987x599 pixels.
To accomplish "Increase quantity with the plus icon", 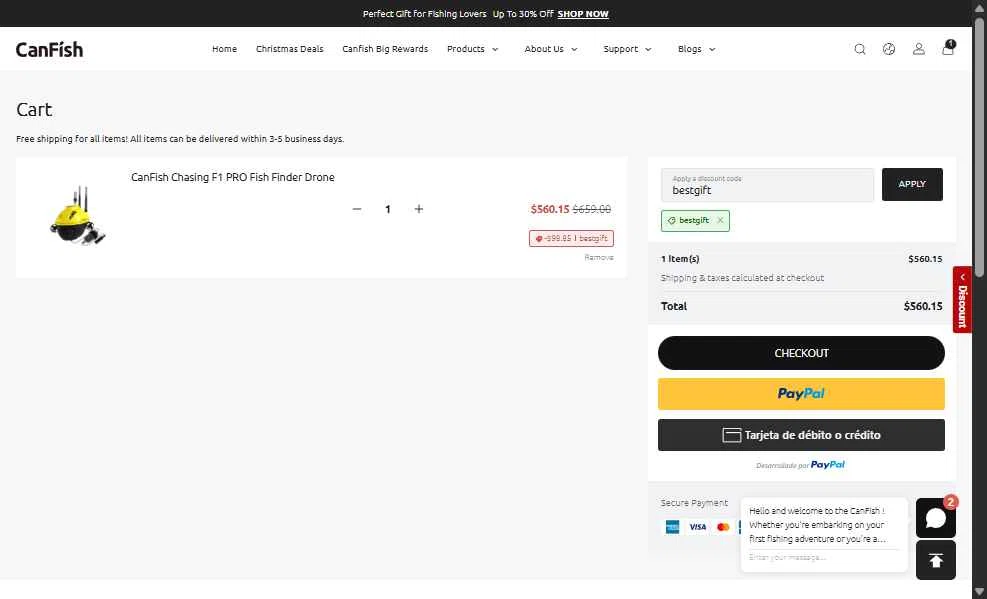I will [419, 209].
